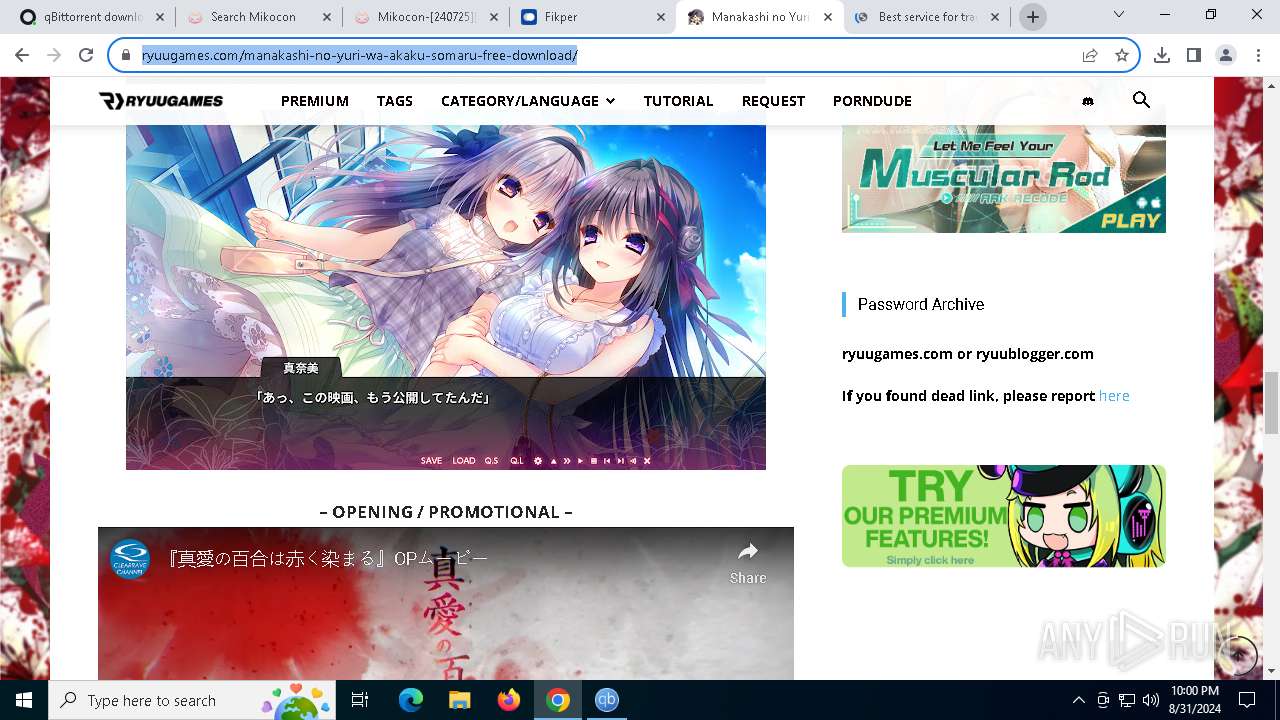Launch Microsoft Edge from taskbar
Viewport: 1280px width, 720px height.
[x=411, y=700]
